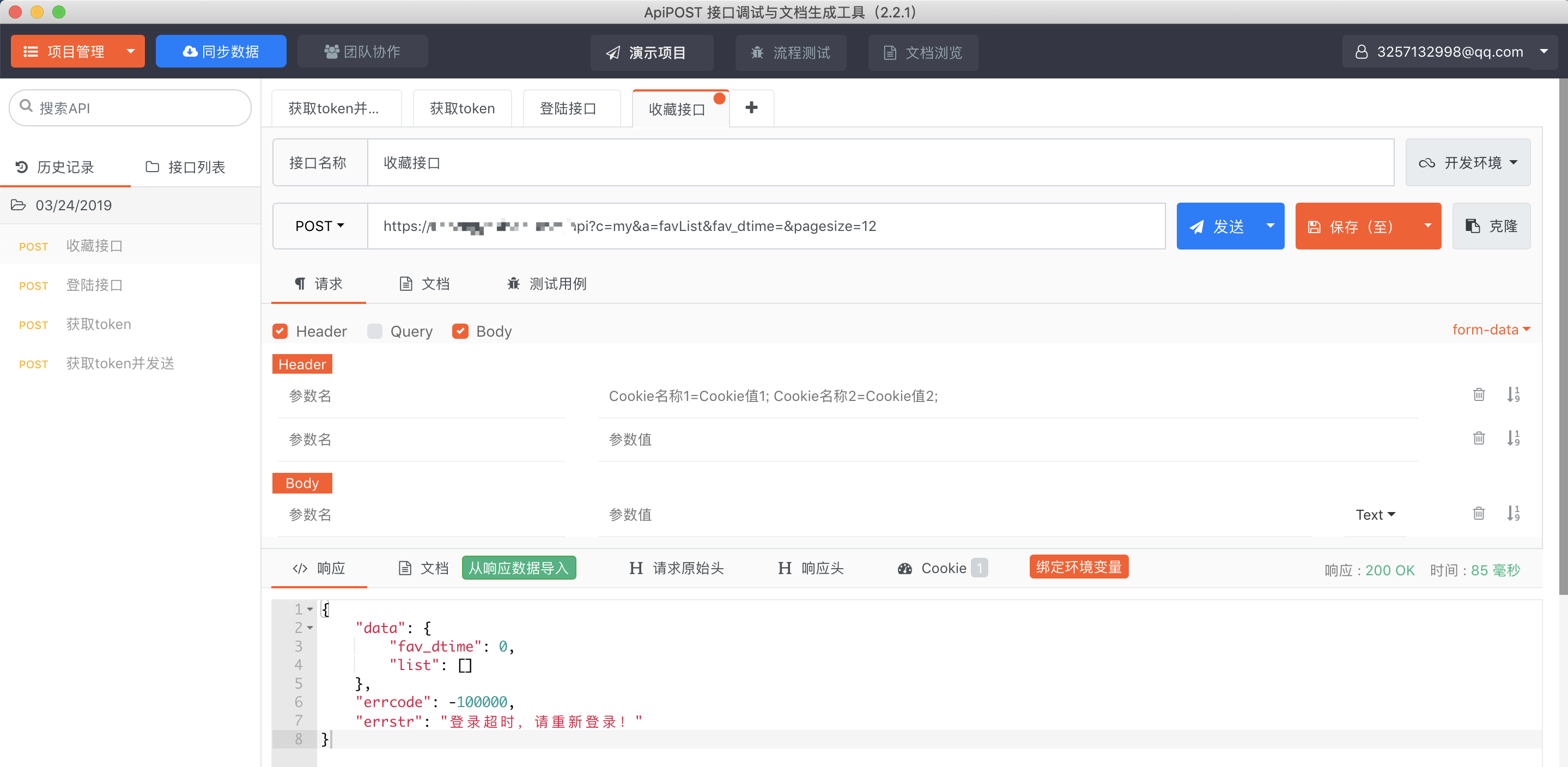Select history entry 收藏接口
The image size is (1568, 767).
[x=130, y=245]
